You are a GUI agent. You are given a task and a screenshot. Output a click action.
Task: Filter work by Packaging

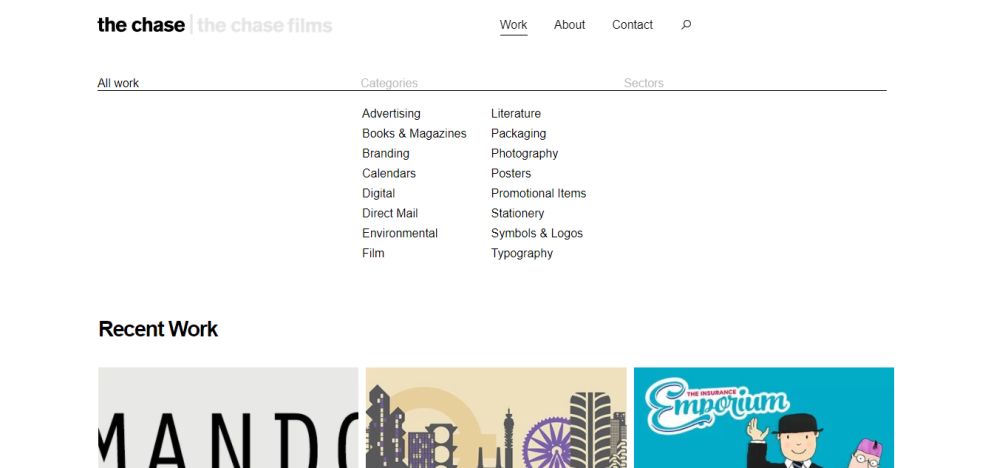pos(519,134)
